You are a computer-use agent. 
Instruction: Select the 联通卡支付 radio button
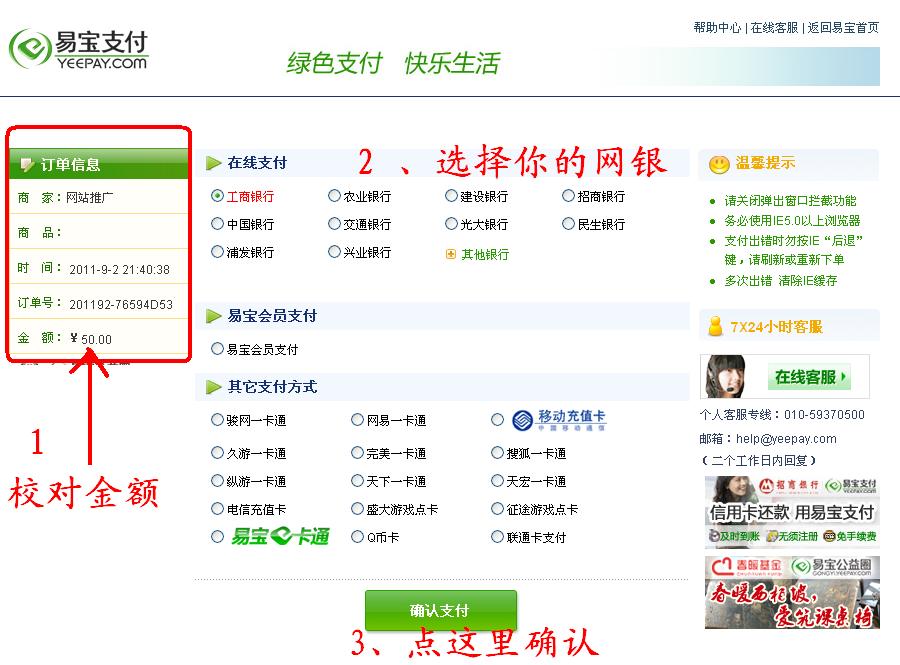click(497, 537)
